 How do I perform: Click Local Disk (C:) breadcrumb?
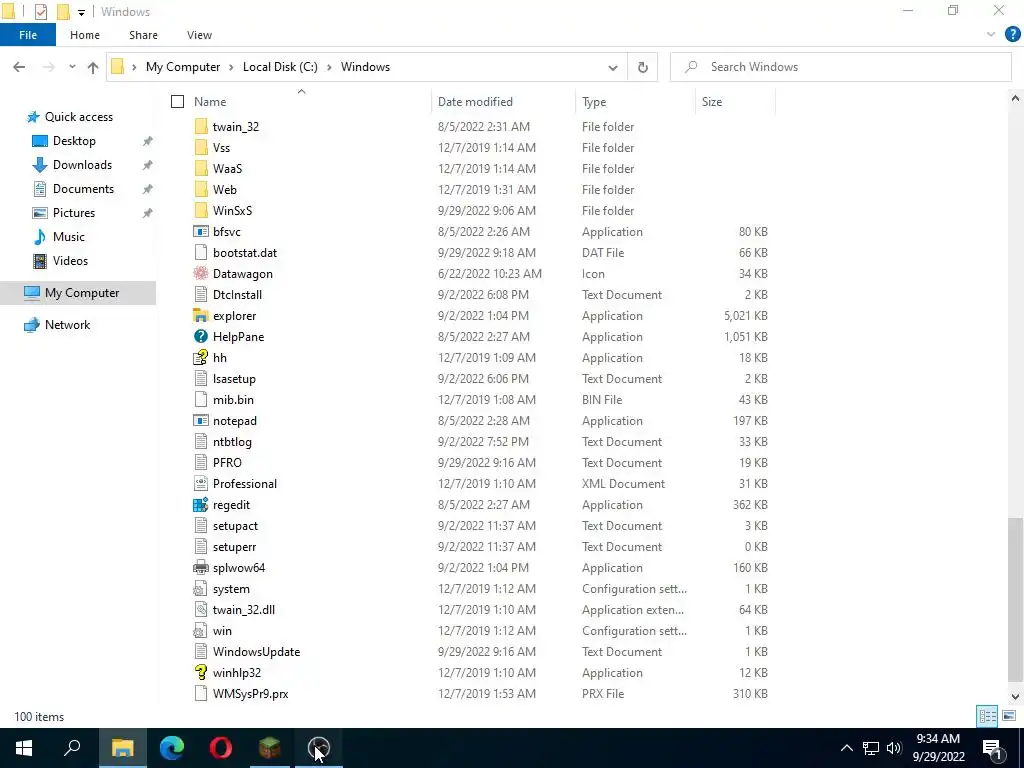(280, 67)
